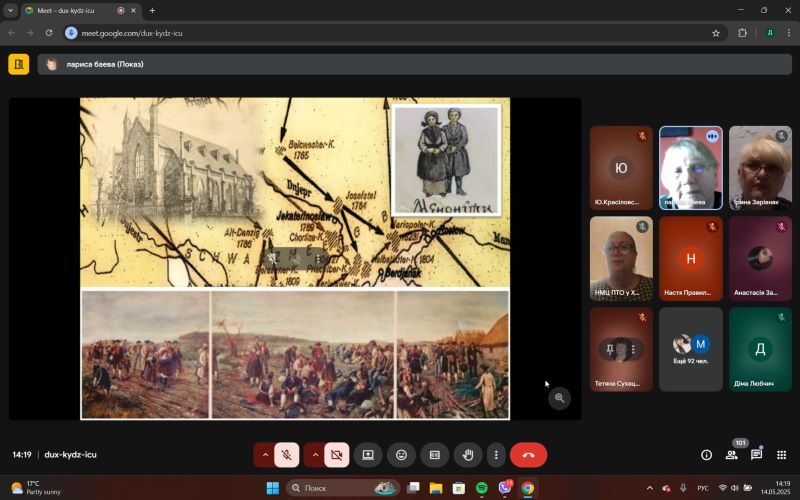The image size is (800, 500).
Task: Toggle closed captions in the call
Action: 435,455
